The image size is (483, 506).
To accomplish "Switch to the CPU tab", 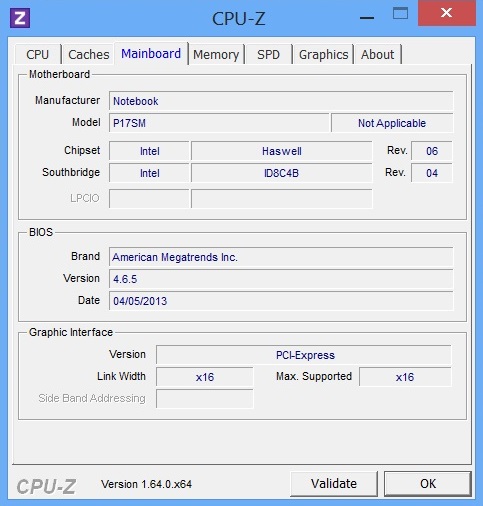I will [x=38, y=54].
